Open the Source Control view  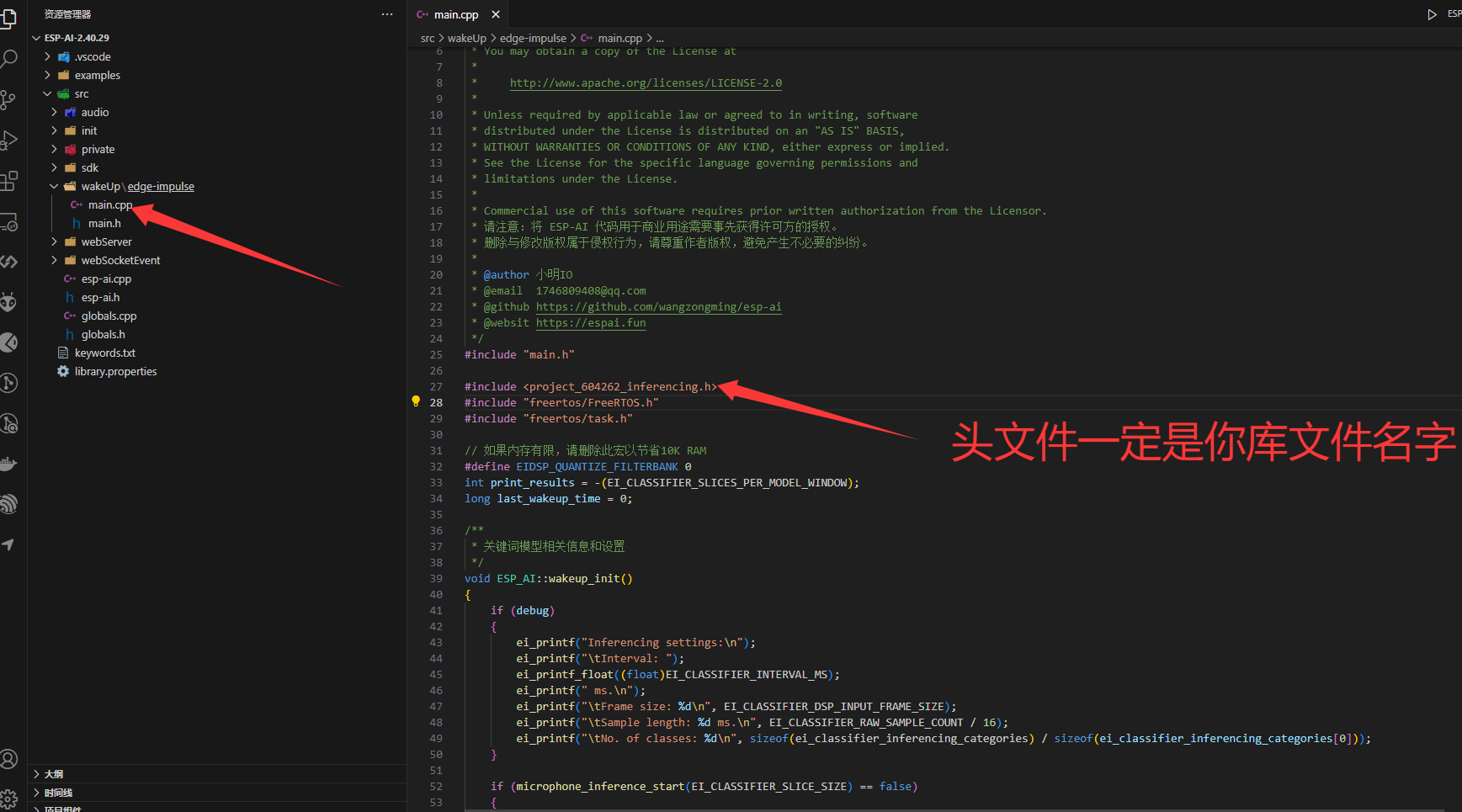8,100
